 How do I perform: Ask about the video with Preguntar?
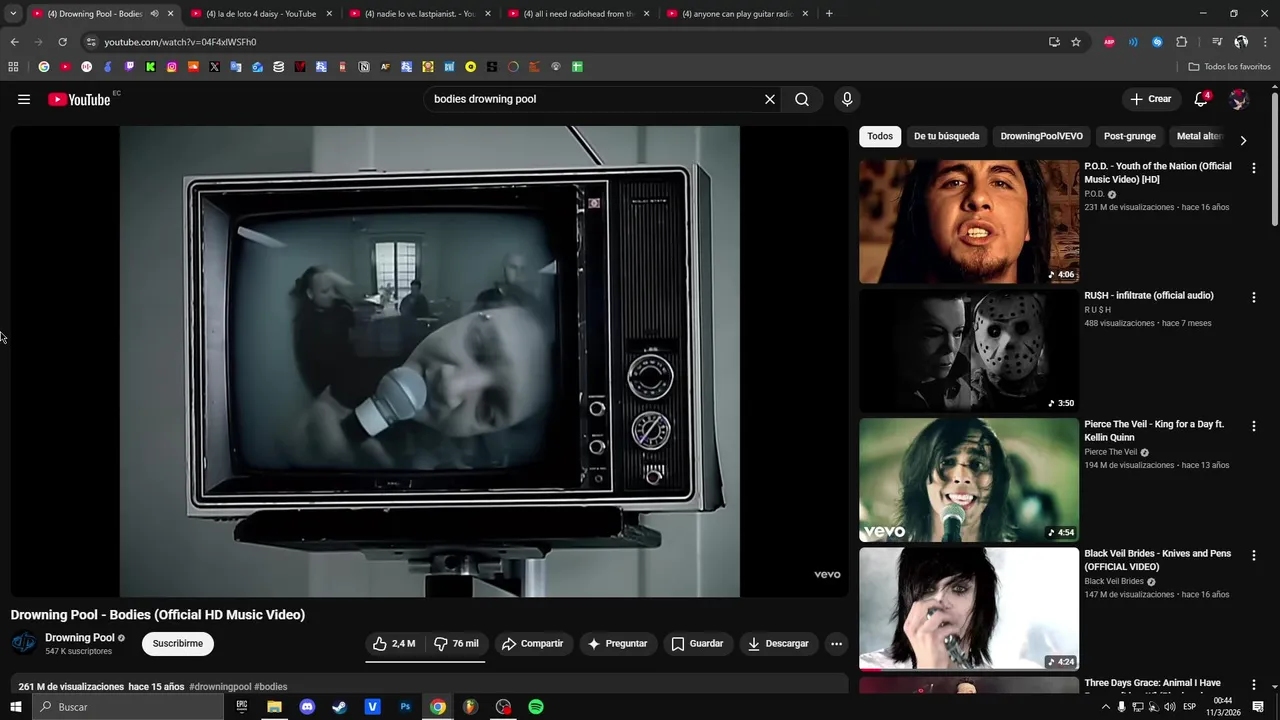click(617, 644)
